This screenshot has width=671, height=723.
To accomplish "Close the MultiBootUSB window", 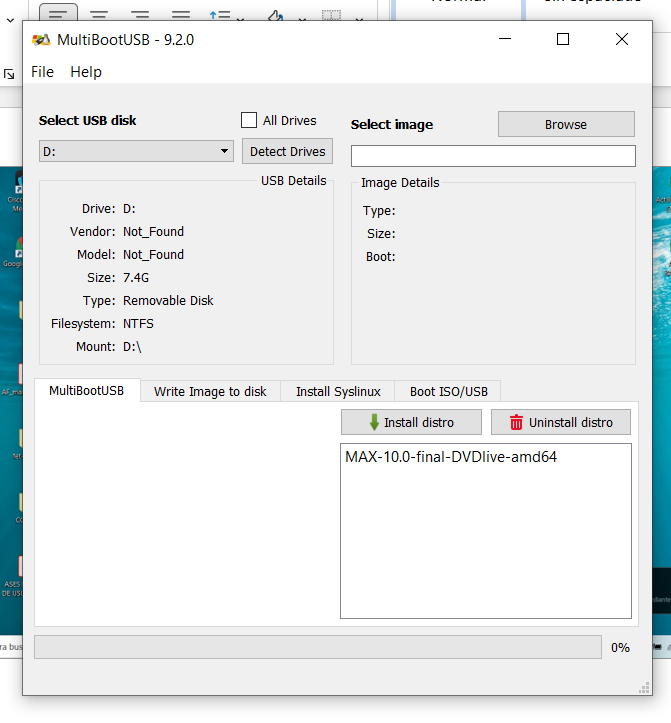I will (622, 39).
